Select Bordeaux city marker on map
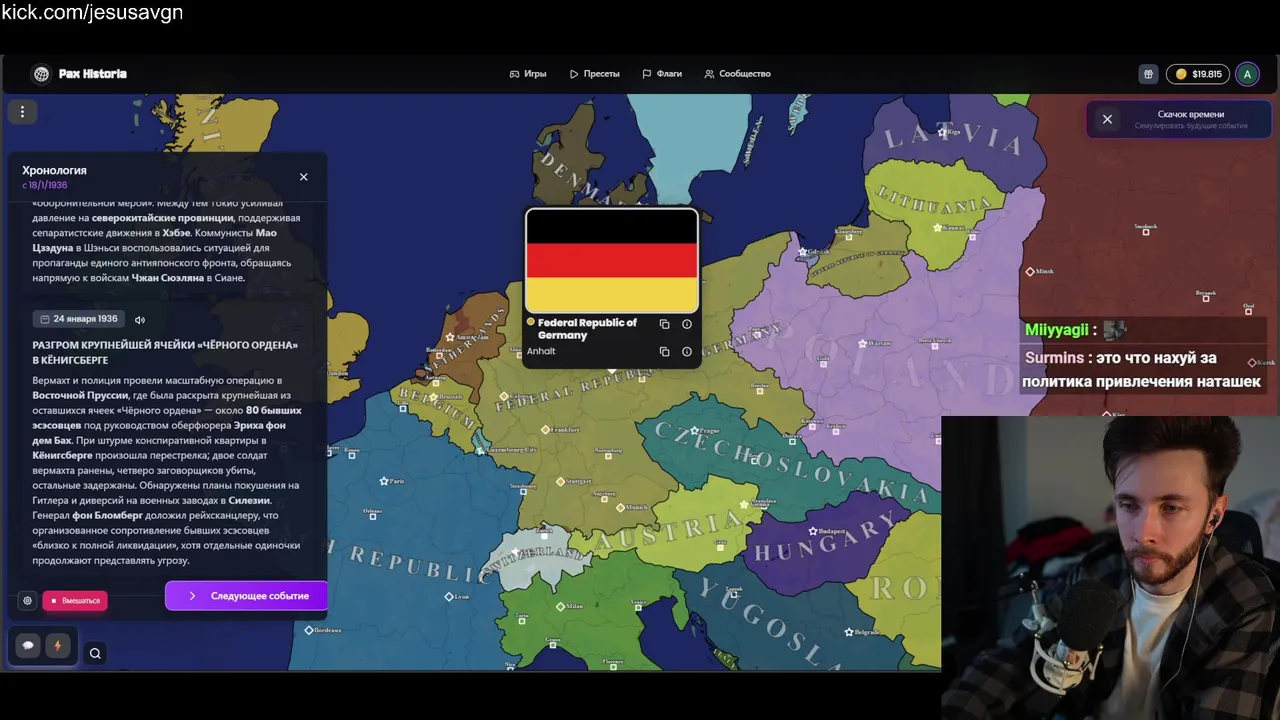This screenshot has height=720, width=1280. [309, 630]
